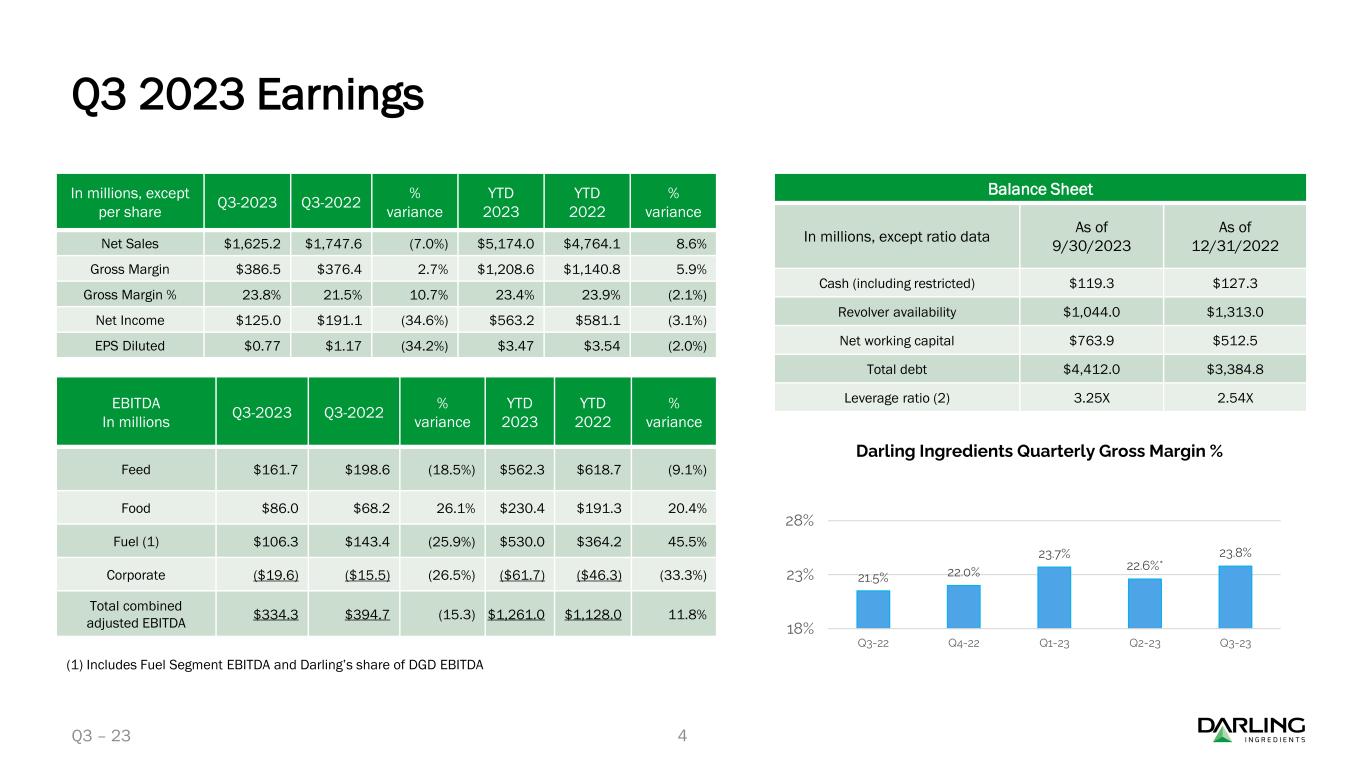The height and width of the screenshot is (768, 1365).
Task: Click the "Balance Sheet" table header
Action: point(1040,188)
